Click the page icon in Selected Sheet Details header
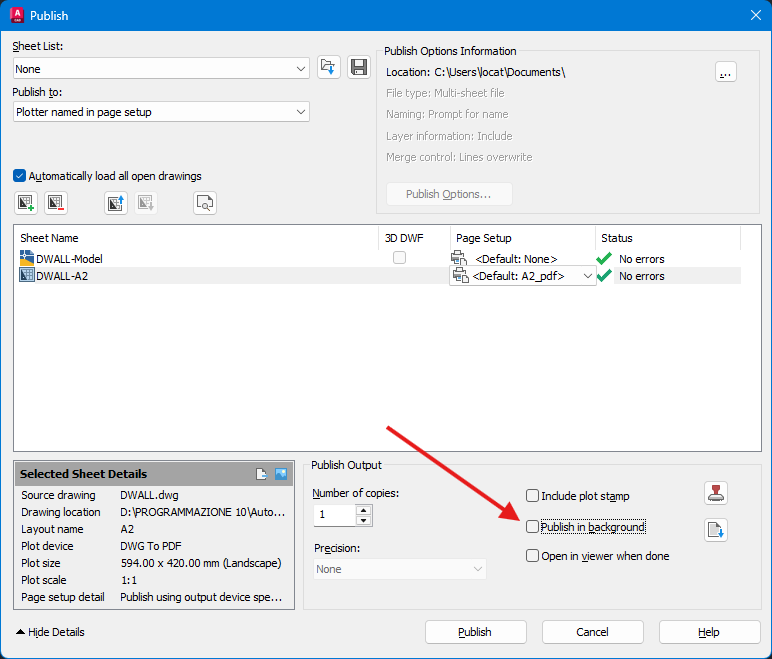This screenshot has width=772, height=659. point(261,474)
